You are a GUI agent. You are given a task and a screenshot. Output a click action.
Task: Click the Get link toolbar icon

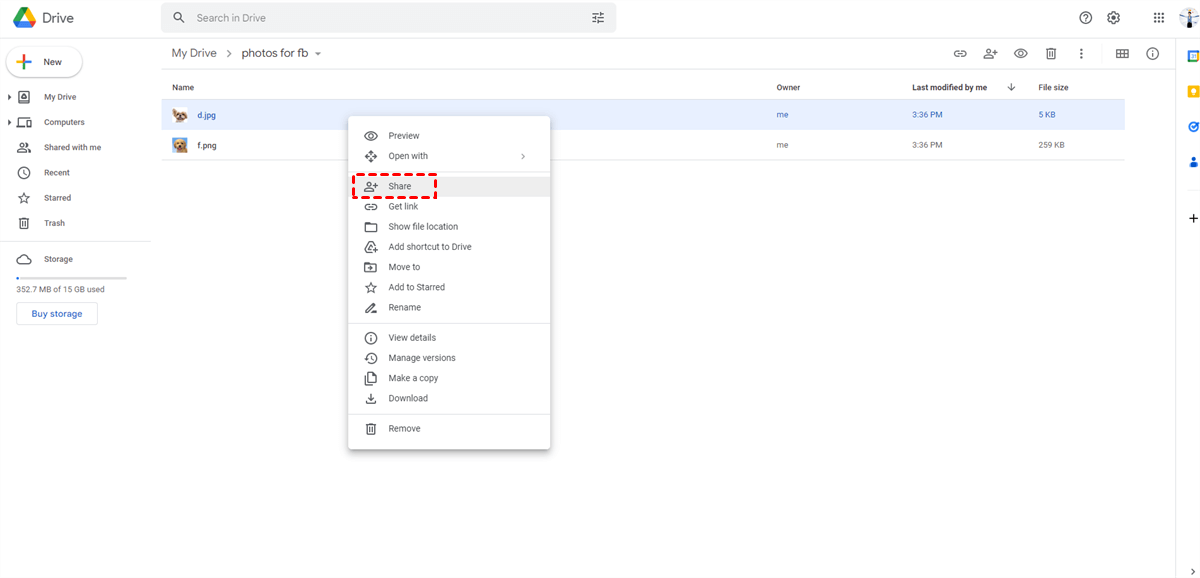pyautogui.click(x=960, y=54)
